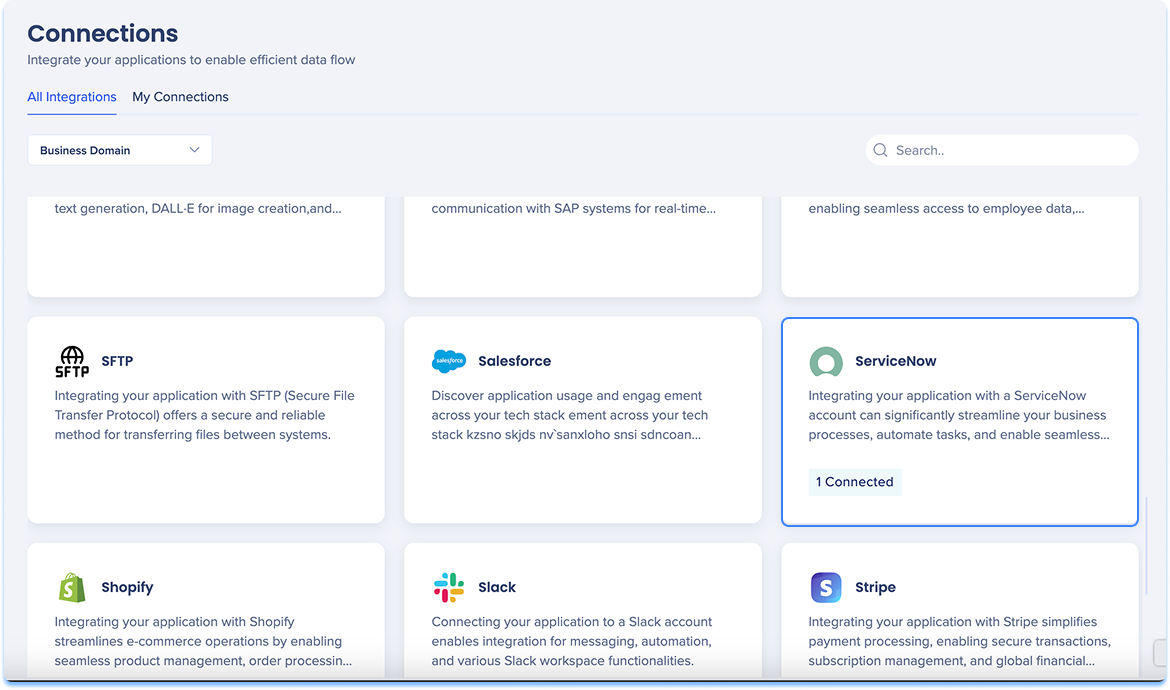Click the search magnifier icon
Viewport: 1170px width, 690px height.
pos(880,150)
